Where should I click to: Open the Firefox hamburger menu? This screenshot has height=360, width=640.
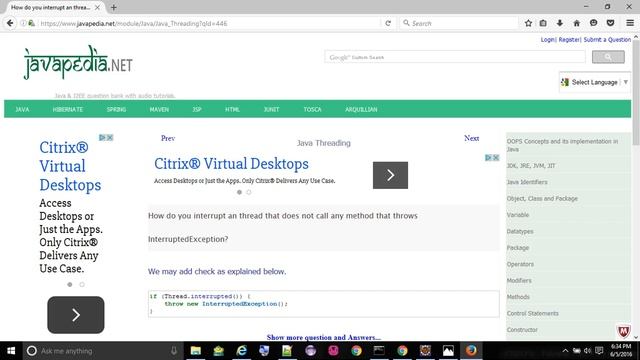(630, 23)
